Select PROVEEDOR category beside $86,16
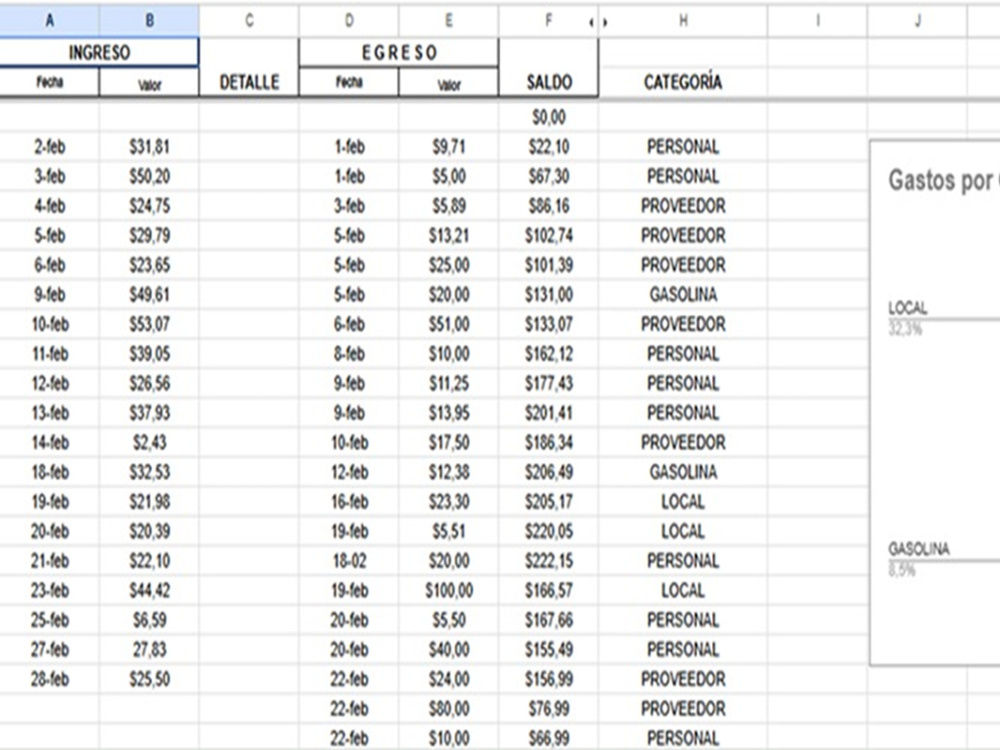The width and height of the screenshot is (1000, 750). [x=683, y=206]
